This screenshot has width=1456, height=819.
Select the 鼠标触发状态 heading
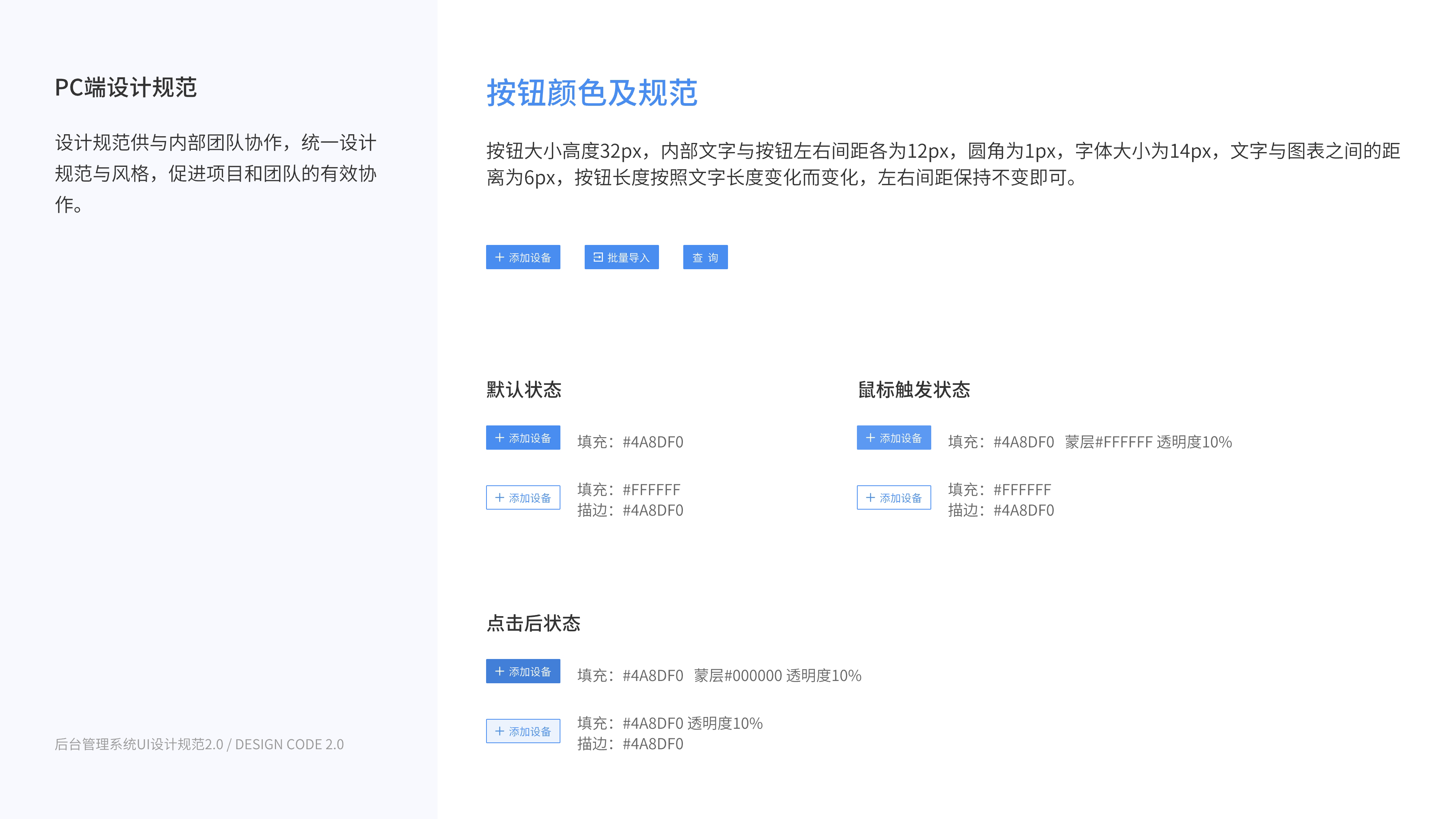[x=913, y=389]
